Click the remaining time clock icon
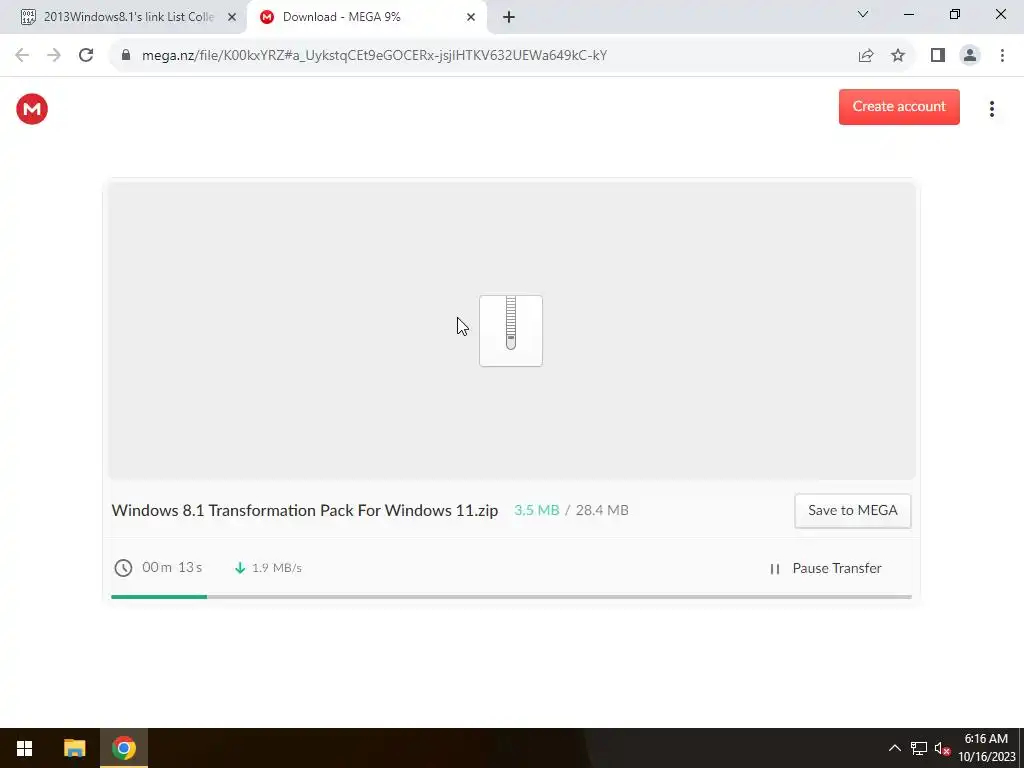Image resolution: width=1024 pixels, height=768 pixels. 123,568
